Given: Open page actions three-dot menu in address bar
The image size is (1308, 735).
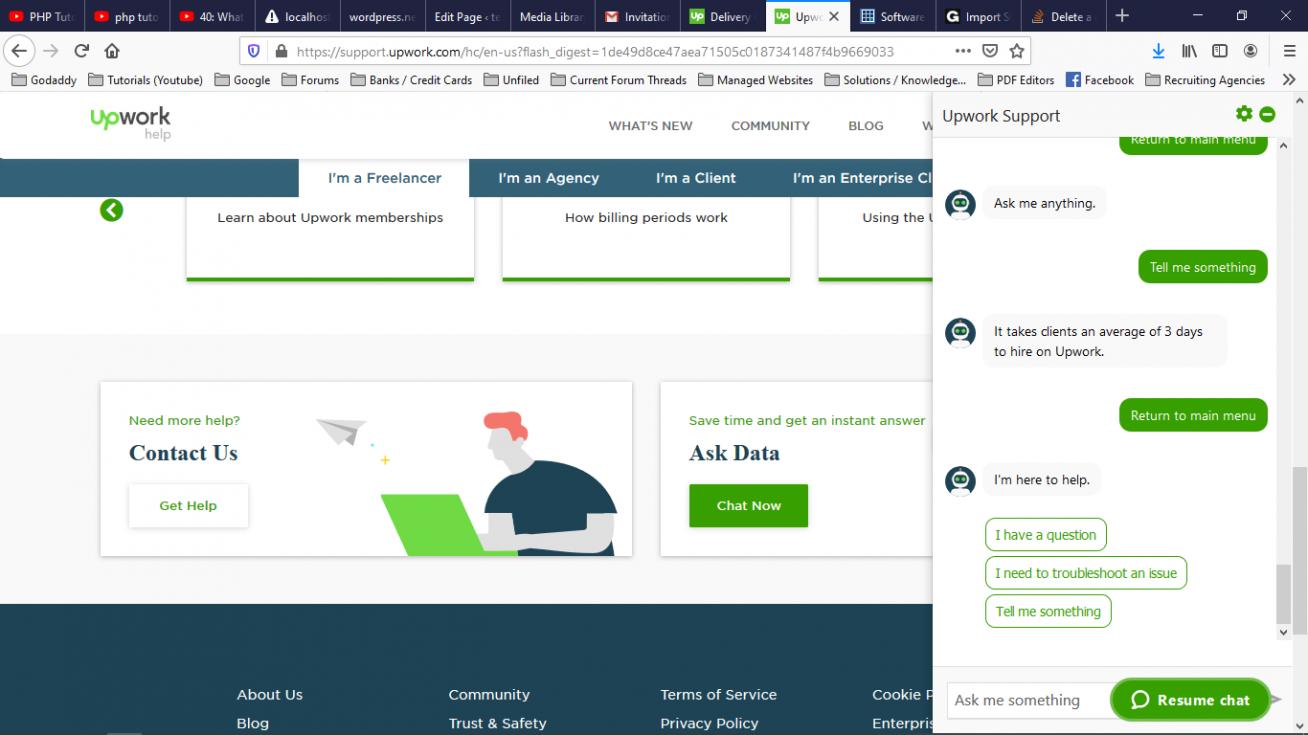Looking at the screenshot, I should tap(962, 51).
